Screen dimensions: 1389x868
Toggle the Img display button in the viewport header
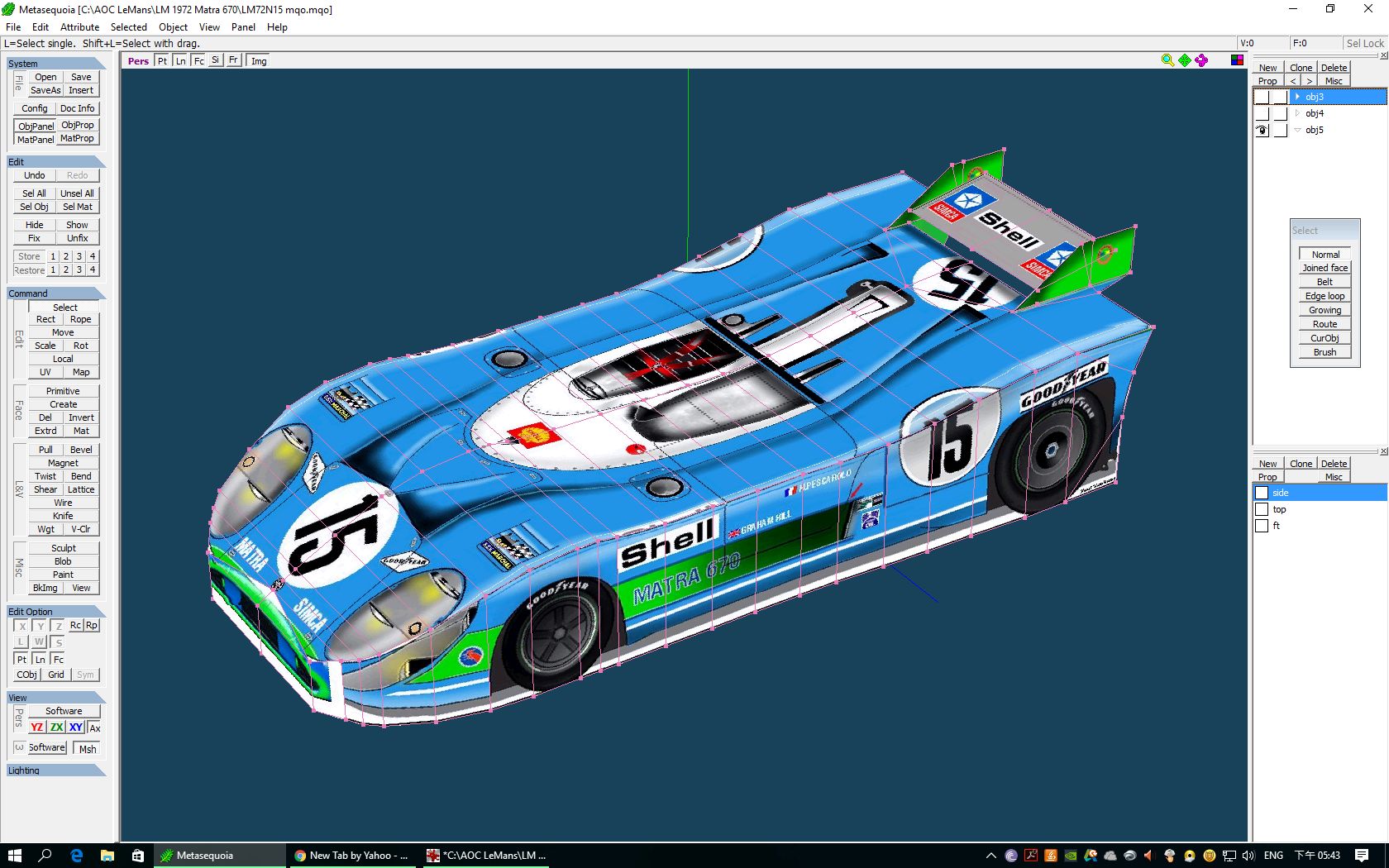pos(259,60)
